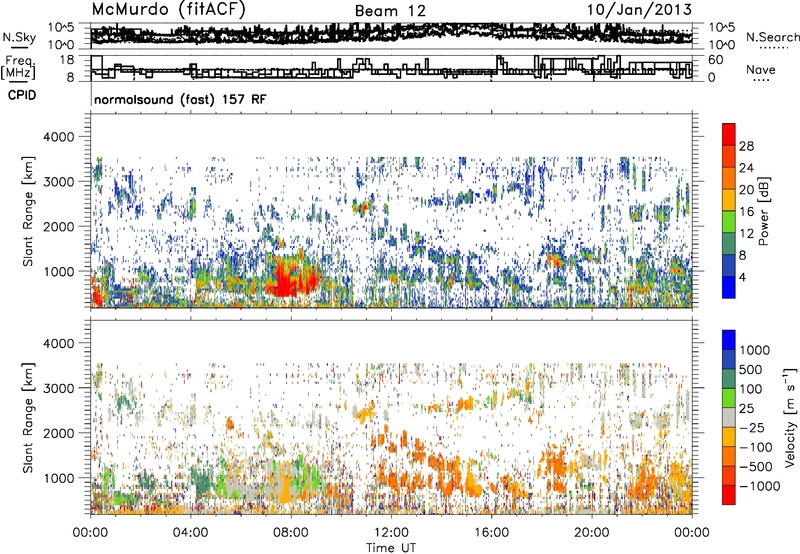Viewport: 800px width, 554px height.
Task: Click the 'Freq. [MHz]' axis label
Action: coord(18,68)
